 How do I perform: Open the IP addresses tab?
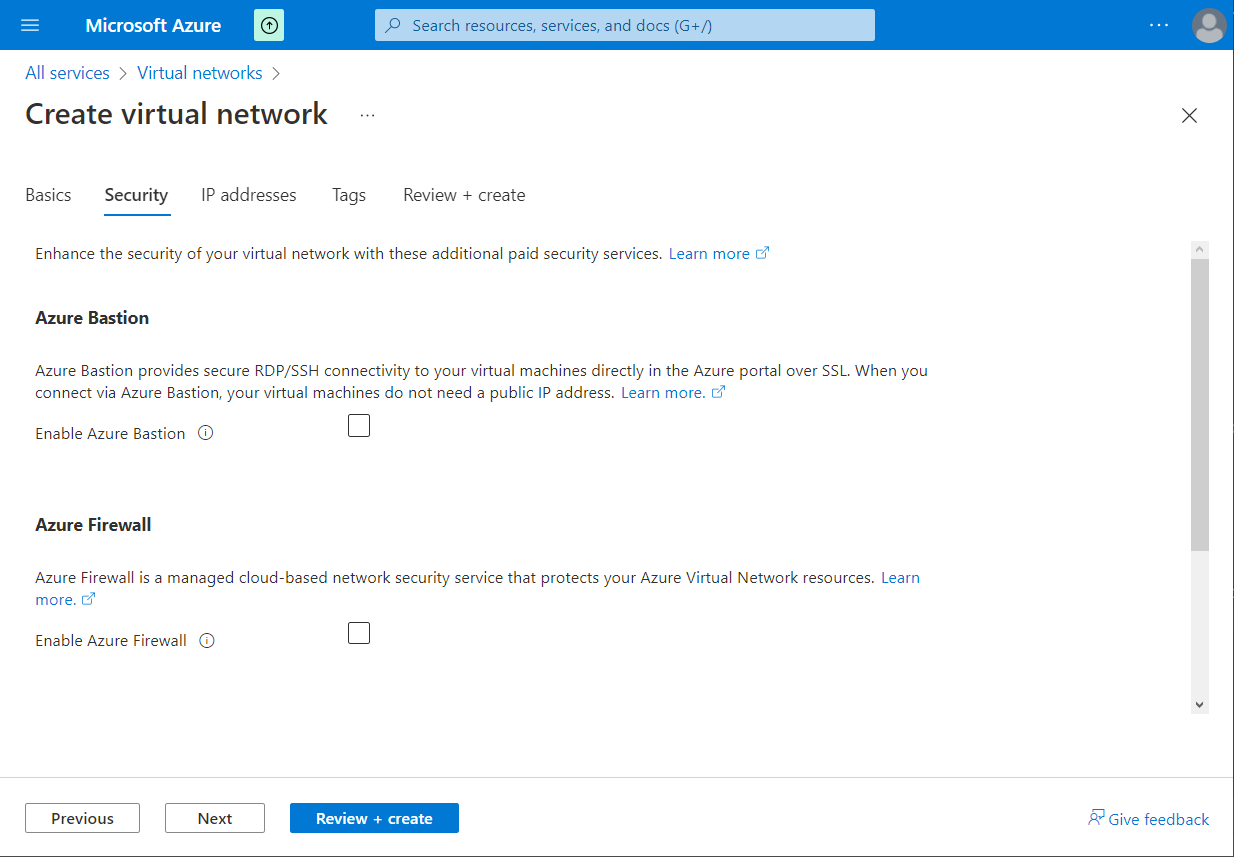(249, 195)
